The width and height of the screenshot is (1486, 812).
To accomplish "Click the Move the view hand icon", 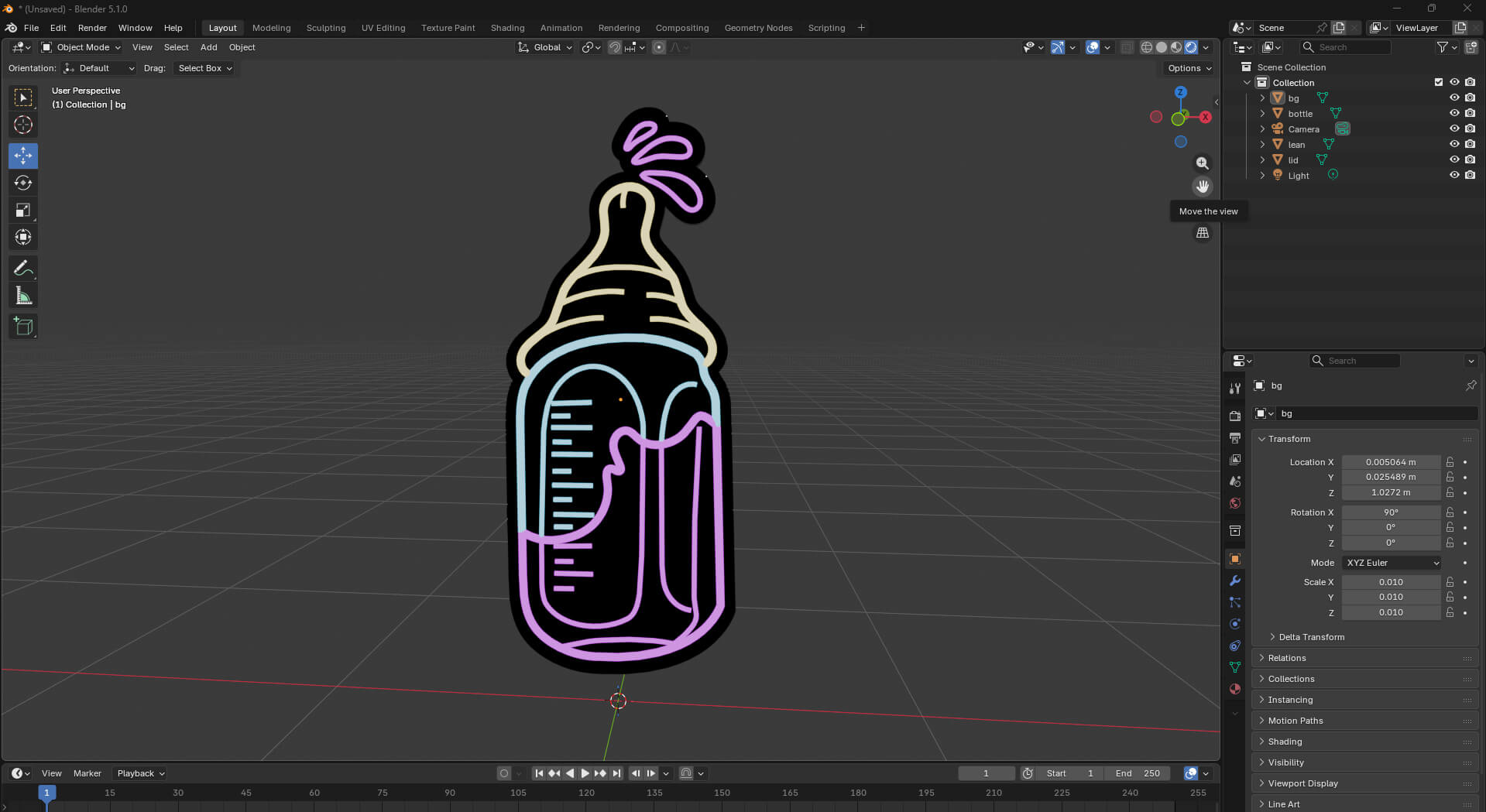I will click(x=1202, y=187).
